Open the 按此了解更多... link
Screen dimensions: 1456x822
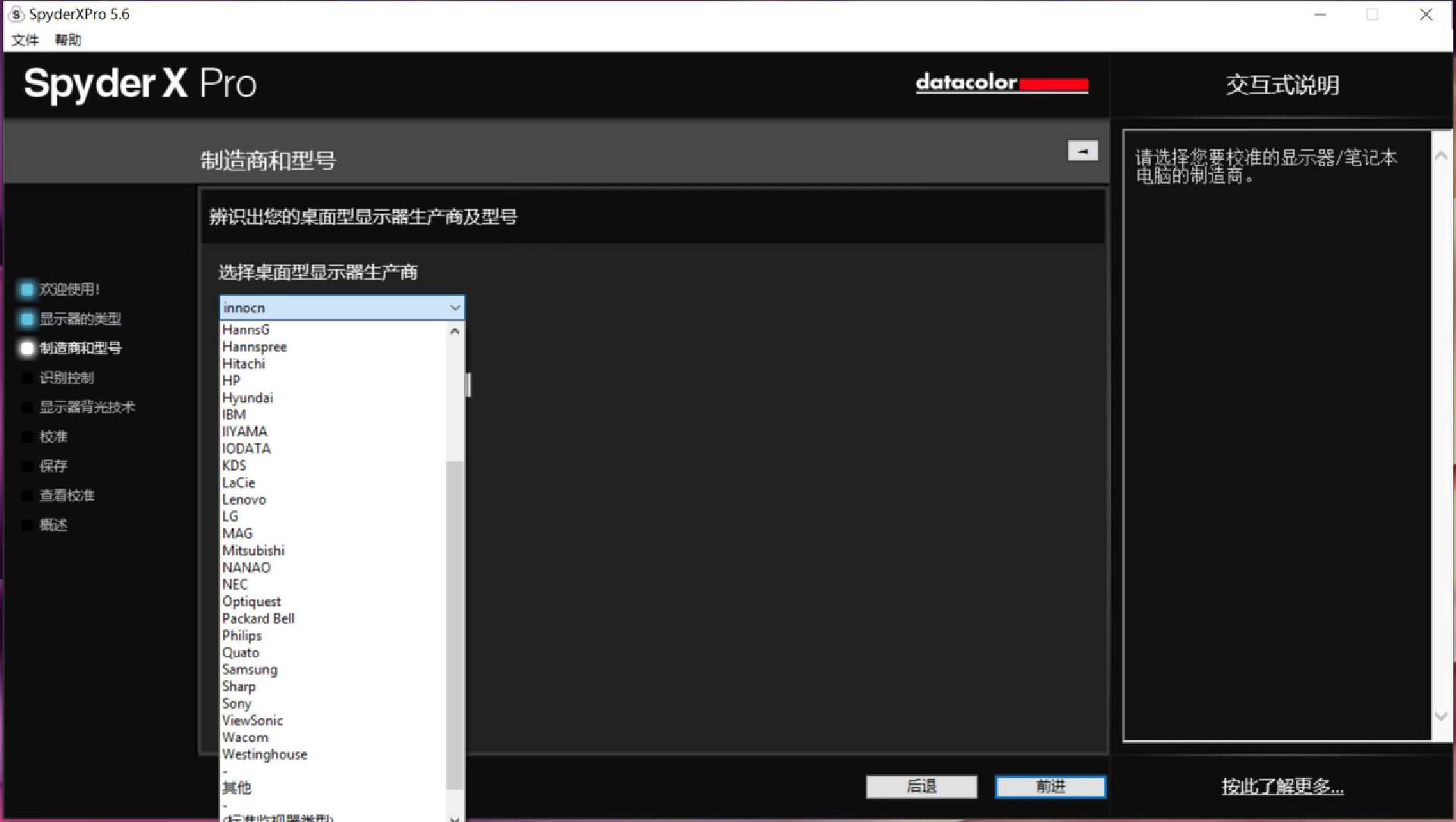pos(1282,786)
